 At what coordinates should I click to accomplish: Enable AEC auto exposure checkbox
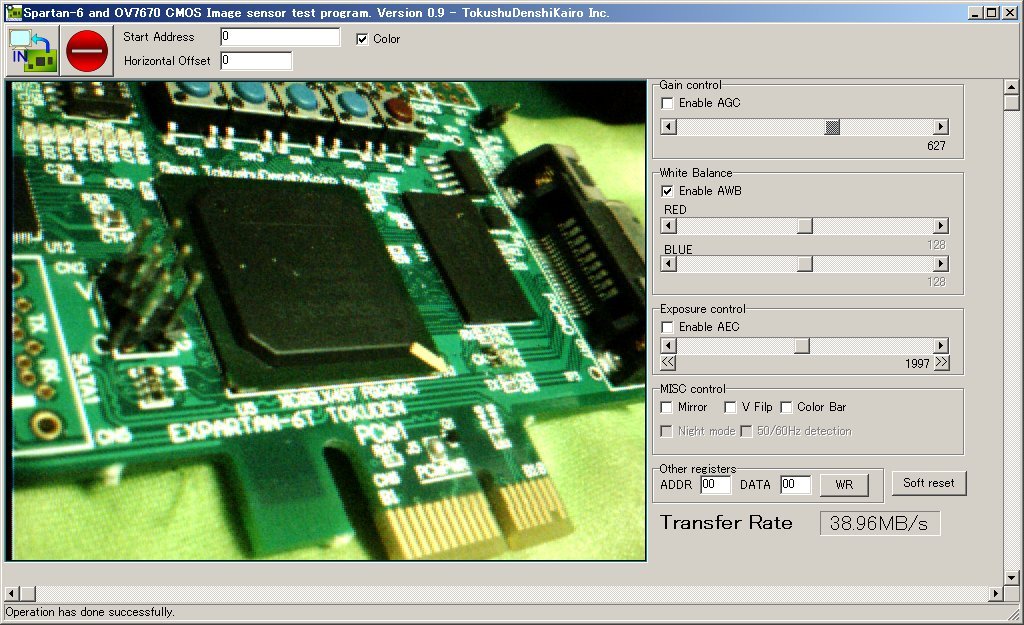[667, 327]
